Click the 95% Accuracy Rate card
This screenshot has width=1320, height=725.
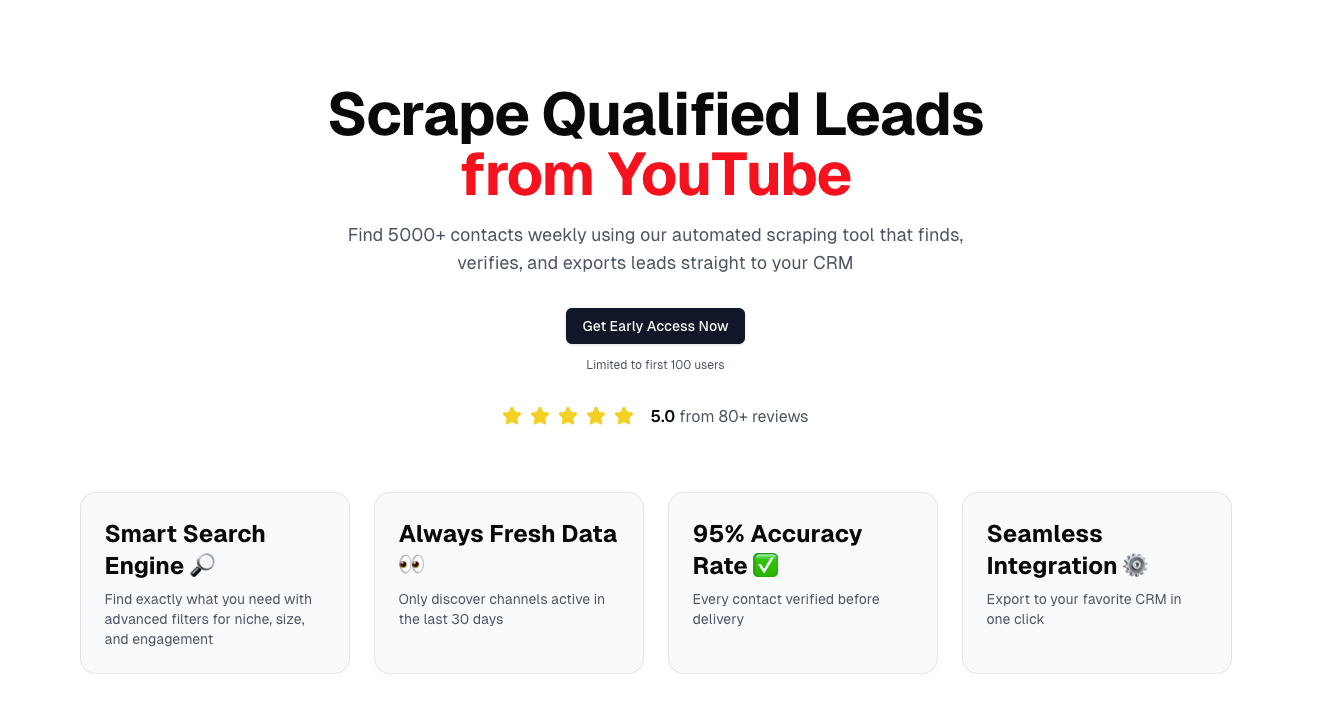pyautogui.click(x=802, y=582)
